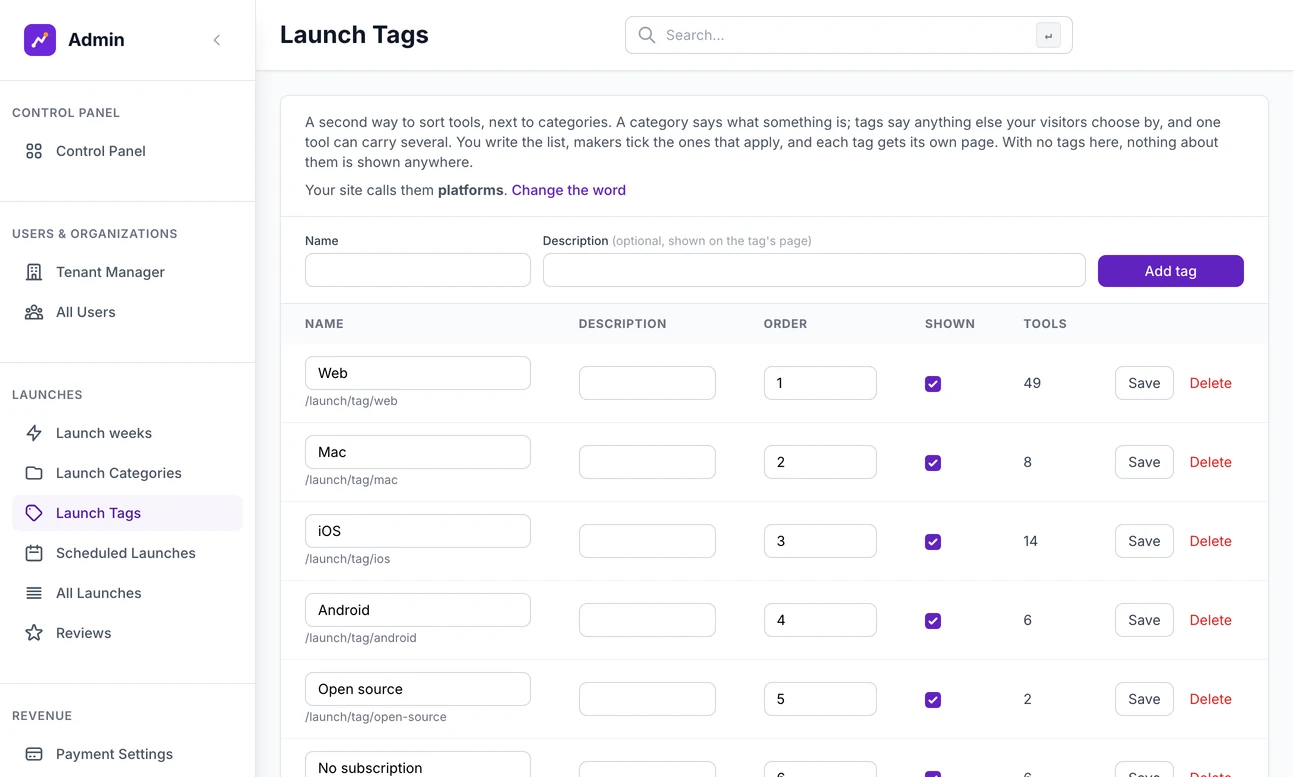Click the Control Panel grid icon
The width and height of the screenshot is (1293, 777).
point(34,151)
